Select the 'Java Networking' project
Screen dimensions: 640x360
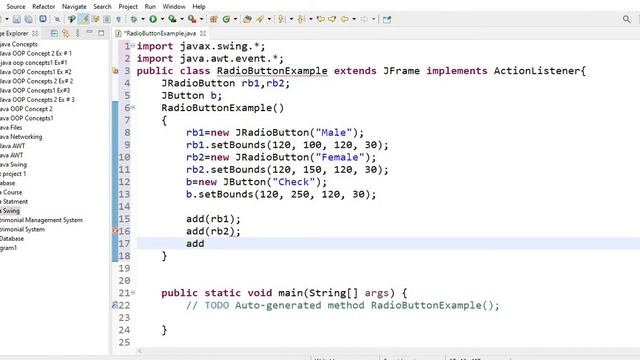(21, 137)
